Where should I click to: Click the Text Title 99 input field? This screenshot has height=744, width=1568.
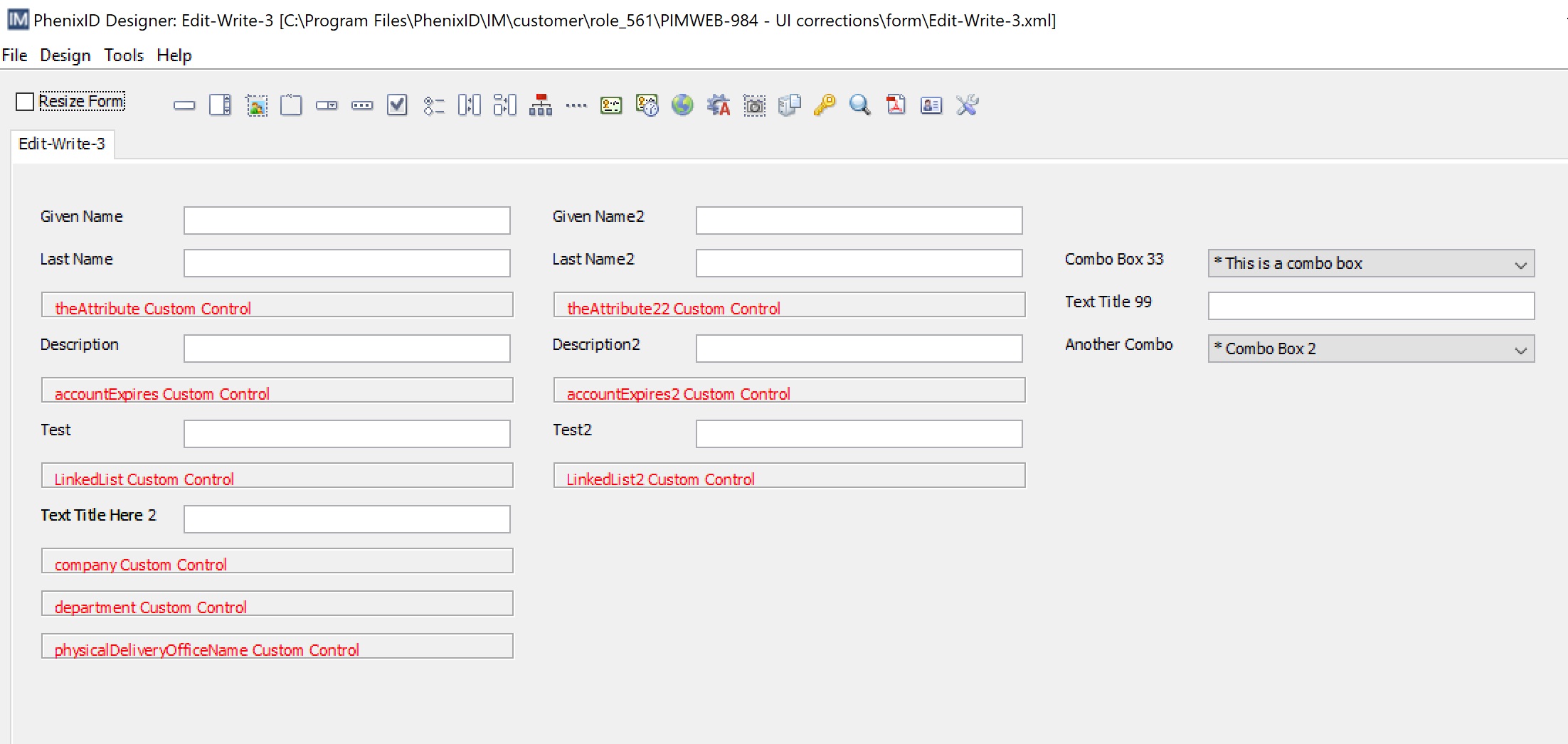1371,306
